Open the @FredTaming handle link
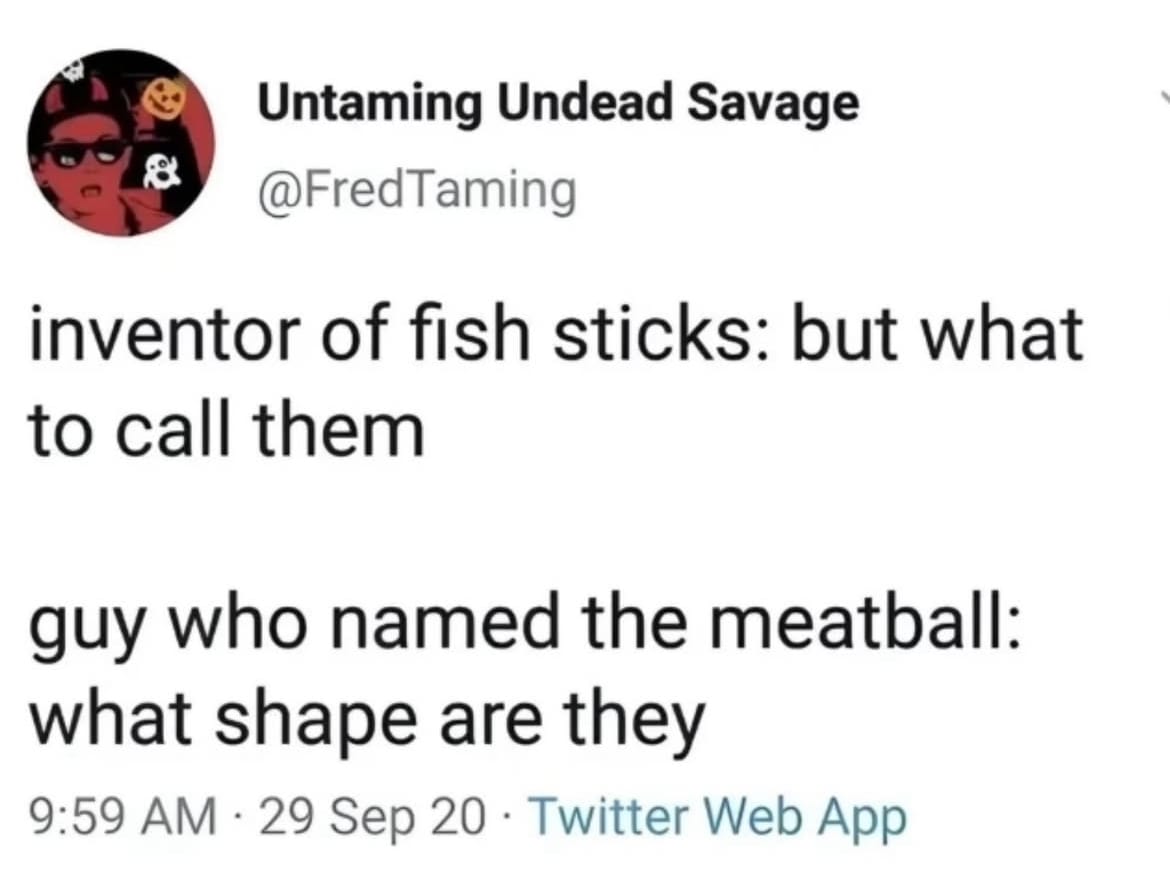1170x871 pixels. (417, 188)
